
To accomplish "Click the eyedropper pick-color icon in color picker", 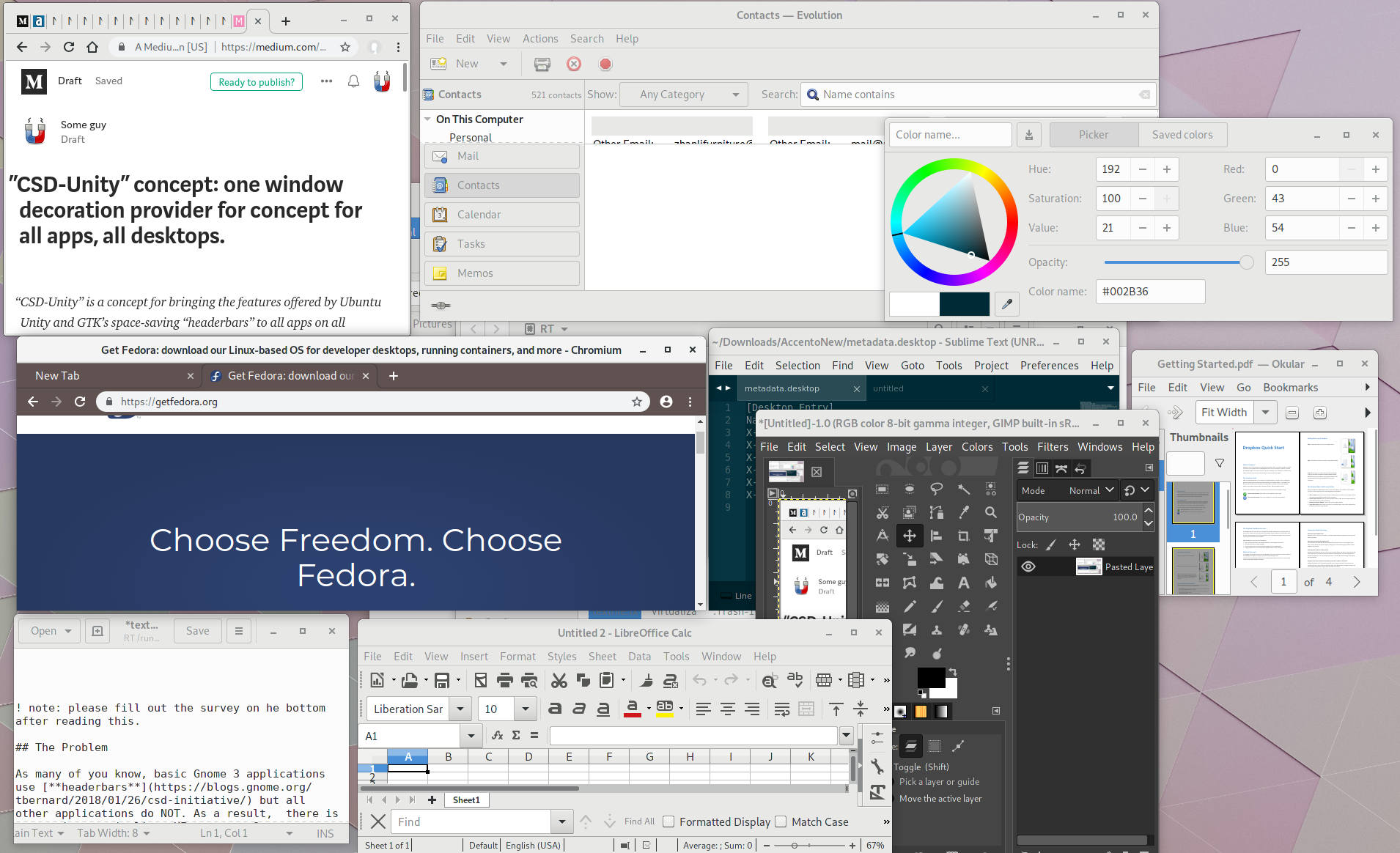I will tap(1007, 303).
